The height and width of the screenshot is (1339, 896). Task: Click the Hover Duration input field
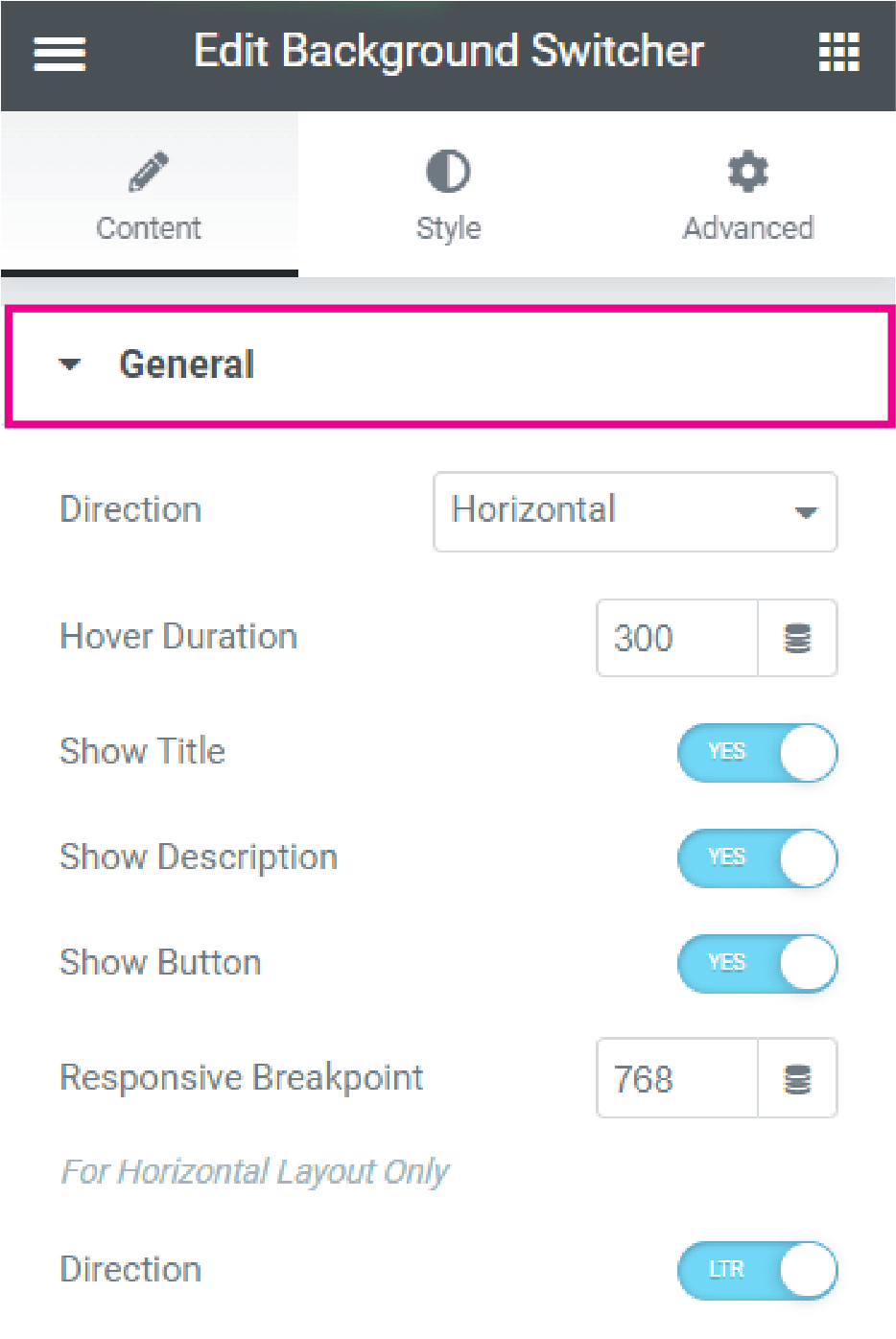(677, 638)
